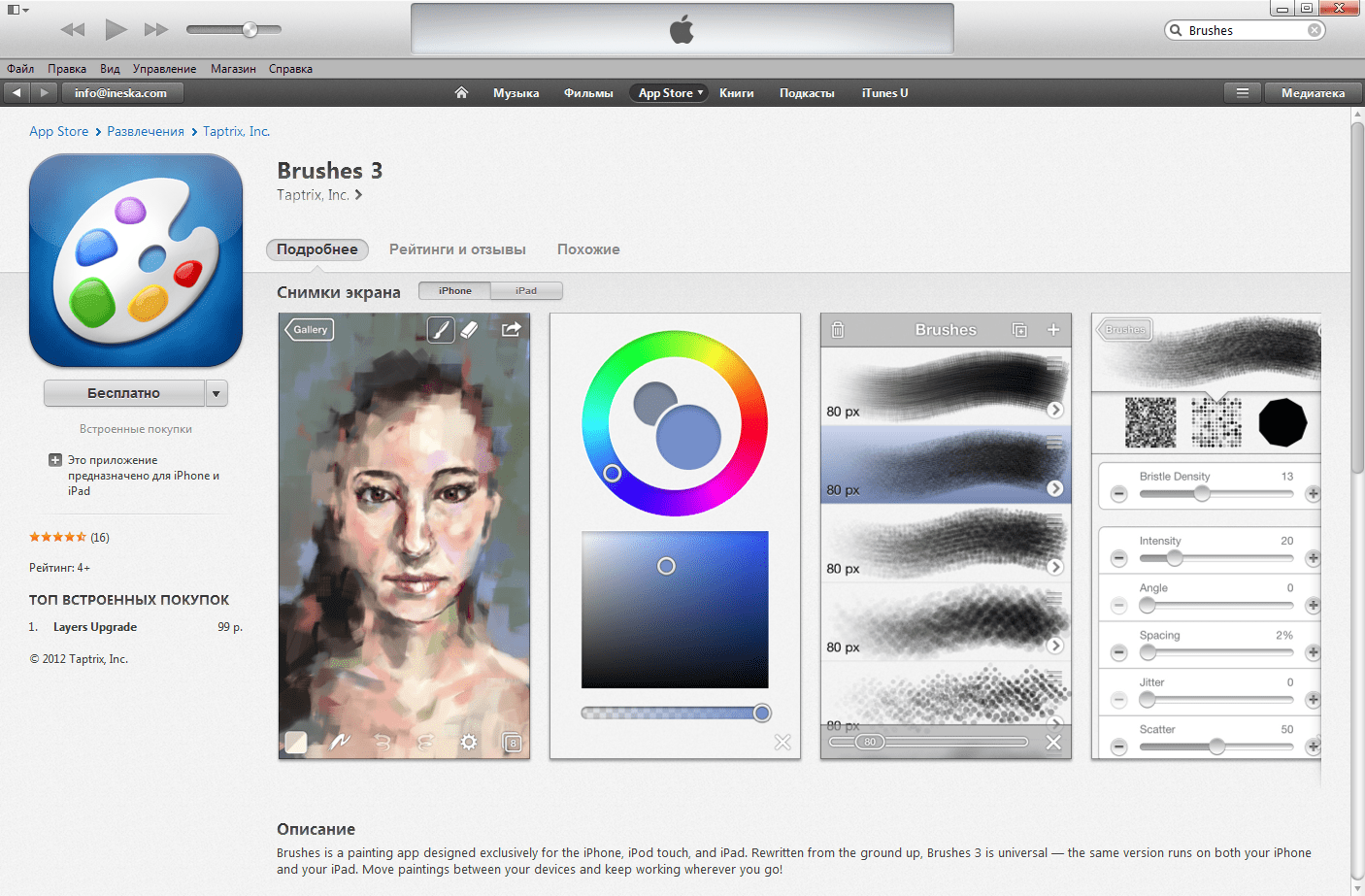The height and width of the screenshot is (896, 1365).
Task: Click the list menu icon button
Action: pos(1242,93)
